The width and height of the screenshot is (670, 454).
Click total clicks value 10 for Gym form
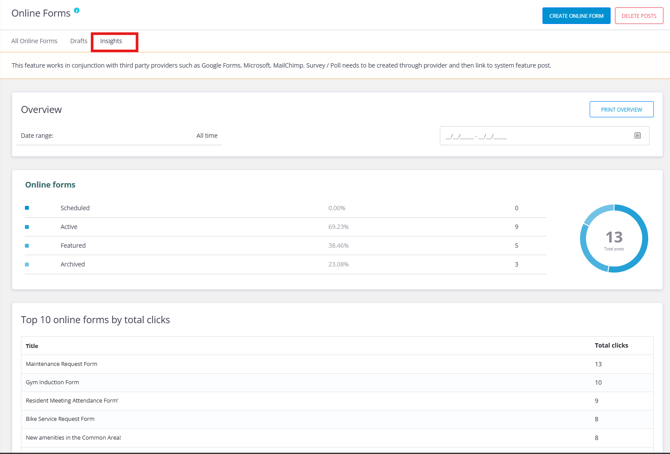[598, 383]
